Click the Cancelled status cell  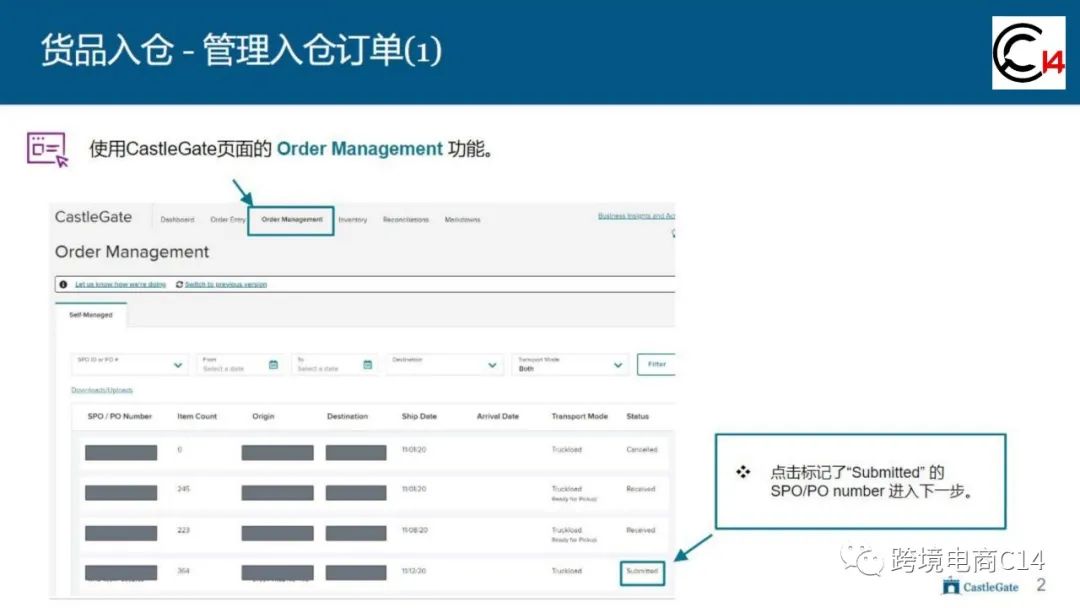642,450
